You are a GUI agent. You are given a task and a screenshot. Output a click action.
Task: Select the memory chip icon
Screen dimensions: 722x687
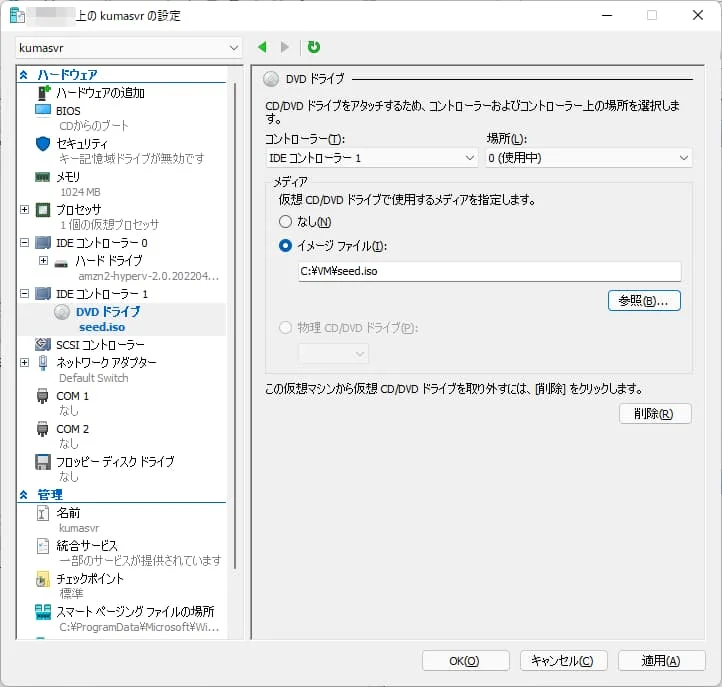click(43, 177)
